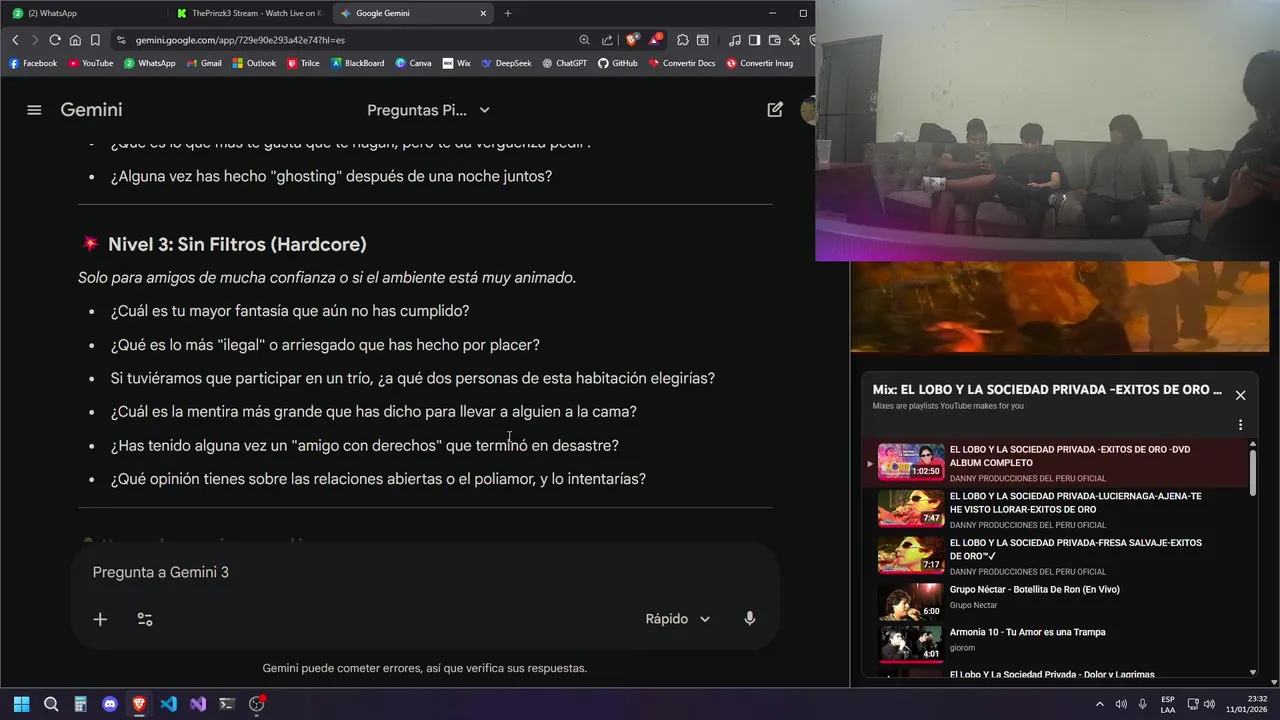Open Gemini main menu hamburger icon

click(x=34, y=110)
